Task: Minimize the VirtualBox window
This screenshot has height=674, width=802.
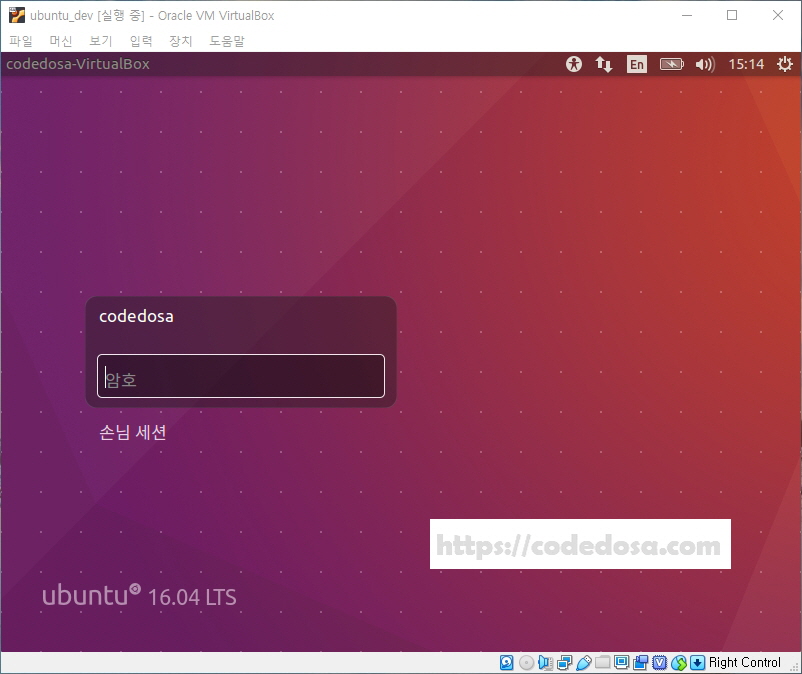Action: (687, 15)
